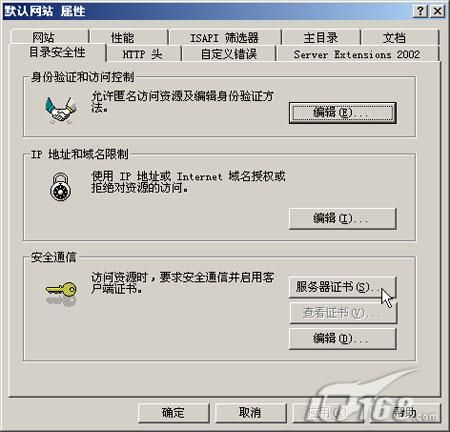Click the padlock IP restriction icon

[60, 186]
